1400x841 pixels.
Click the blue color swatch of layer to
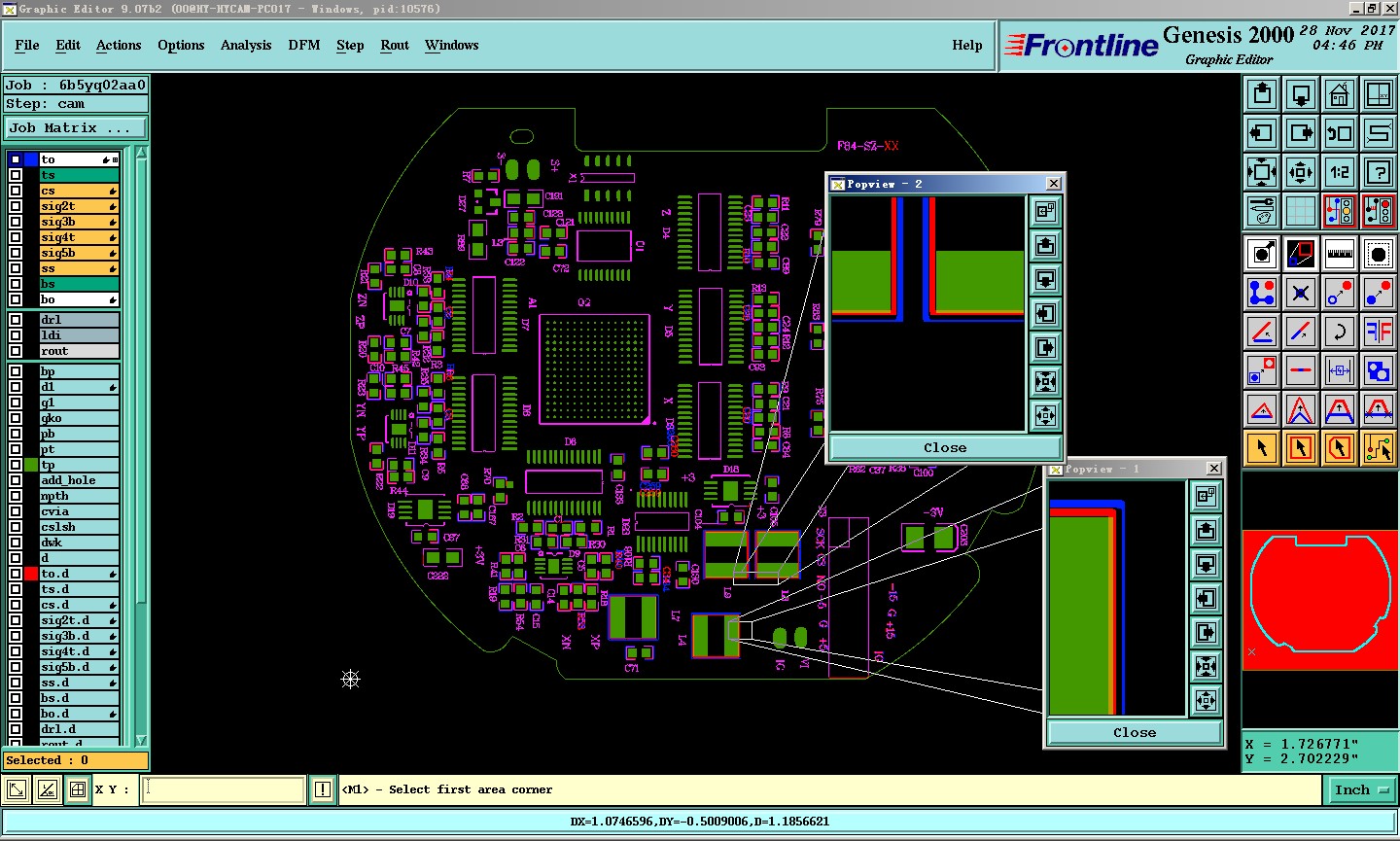point(31,159)
